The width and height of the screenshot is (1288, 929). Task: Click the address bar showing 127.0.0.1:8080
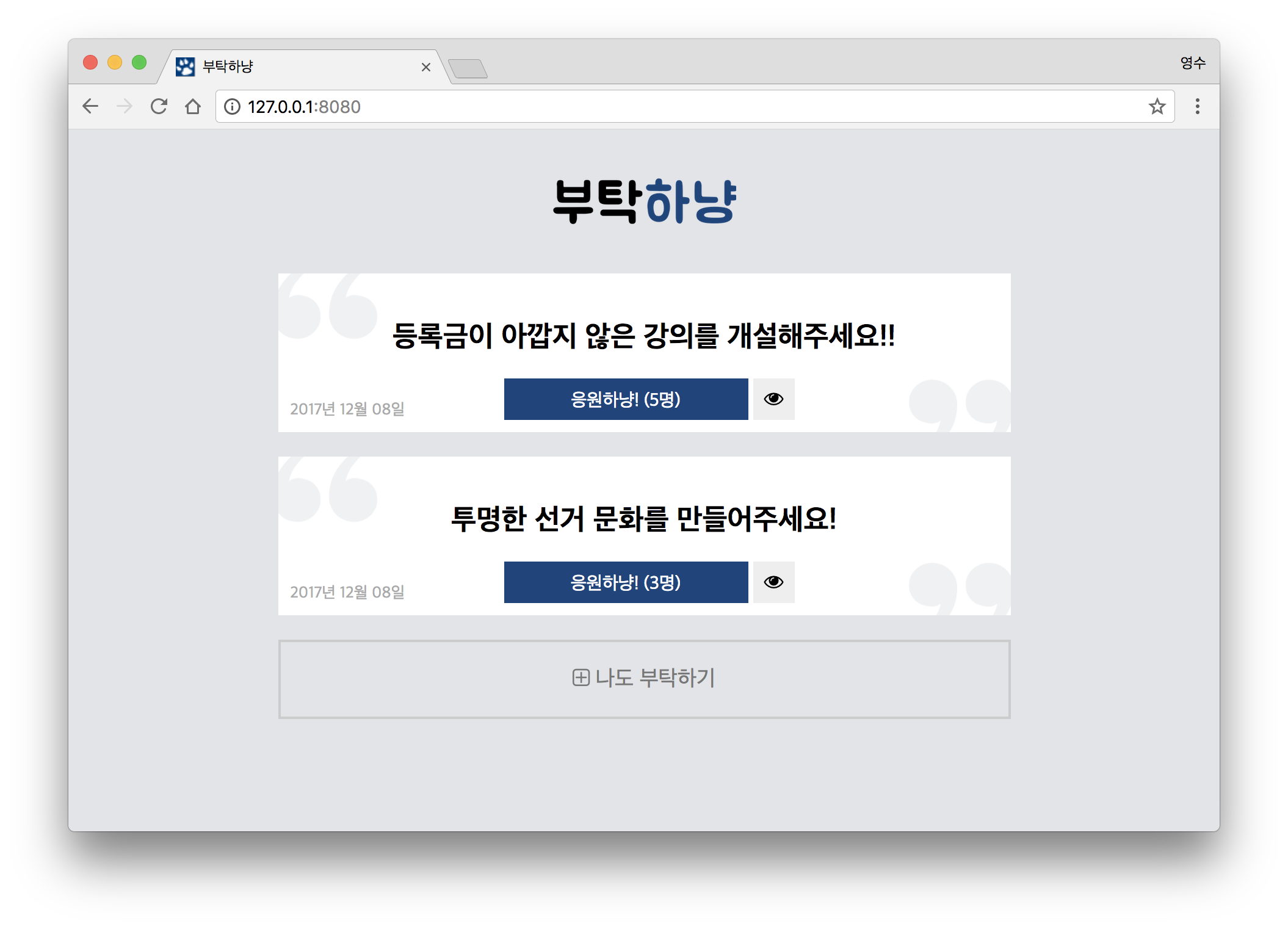(x=671, y=107)
